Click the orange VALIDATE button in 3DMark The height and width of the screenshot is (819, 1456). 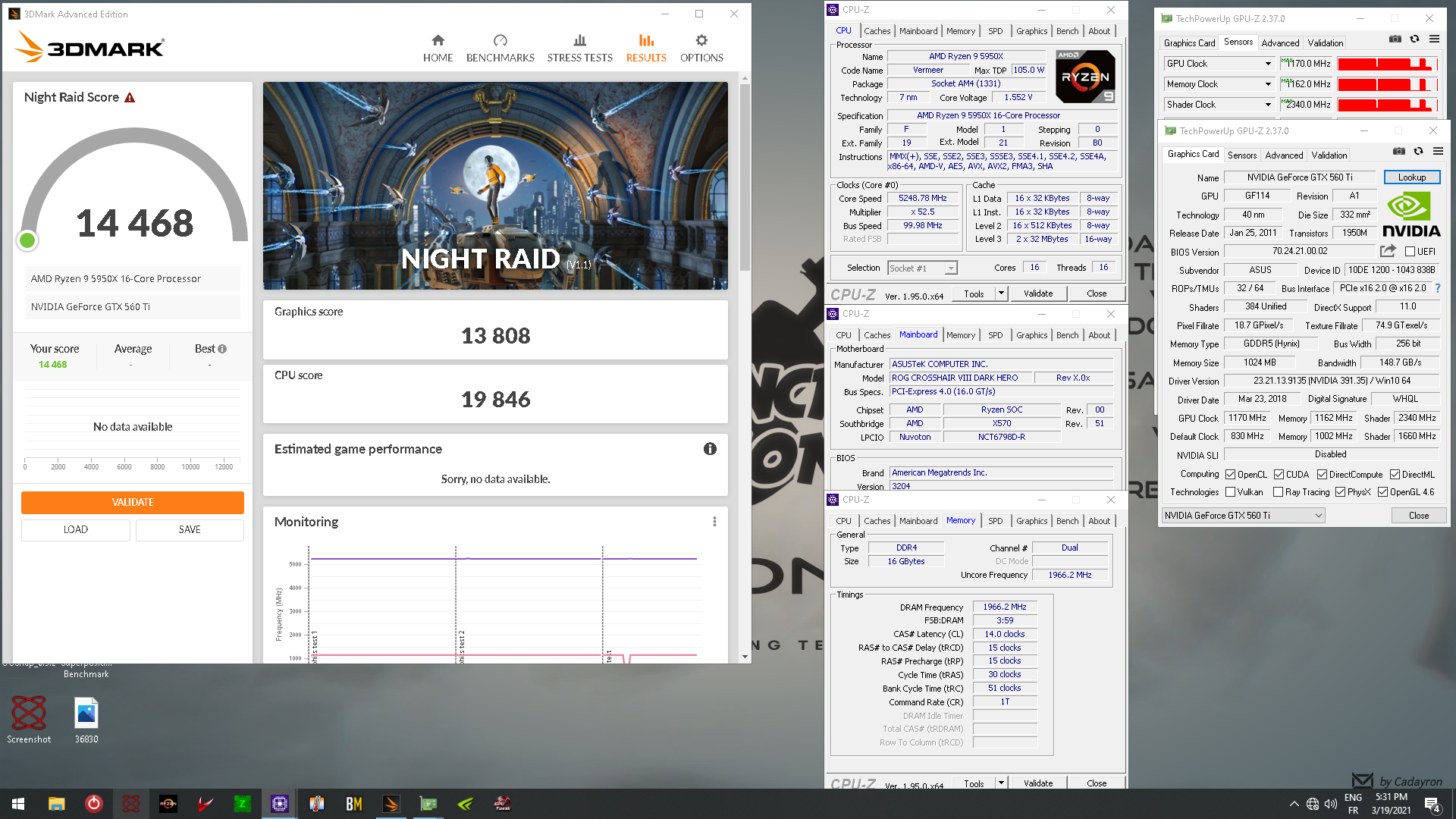pyautogui.click(x=133, y=502)
